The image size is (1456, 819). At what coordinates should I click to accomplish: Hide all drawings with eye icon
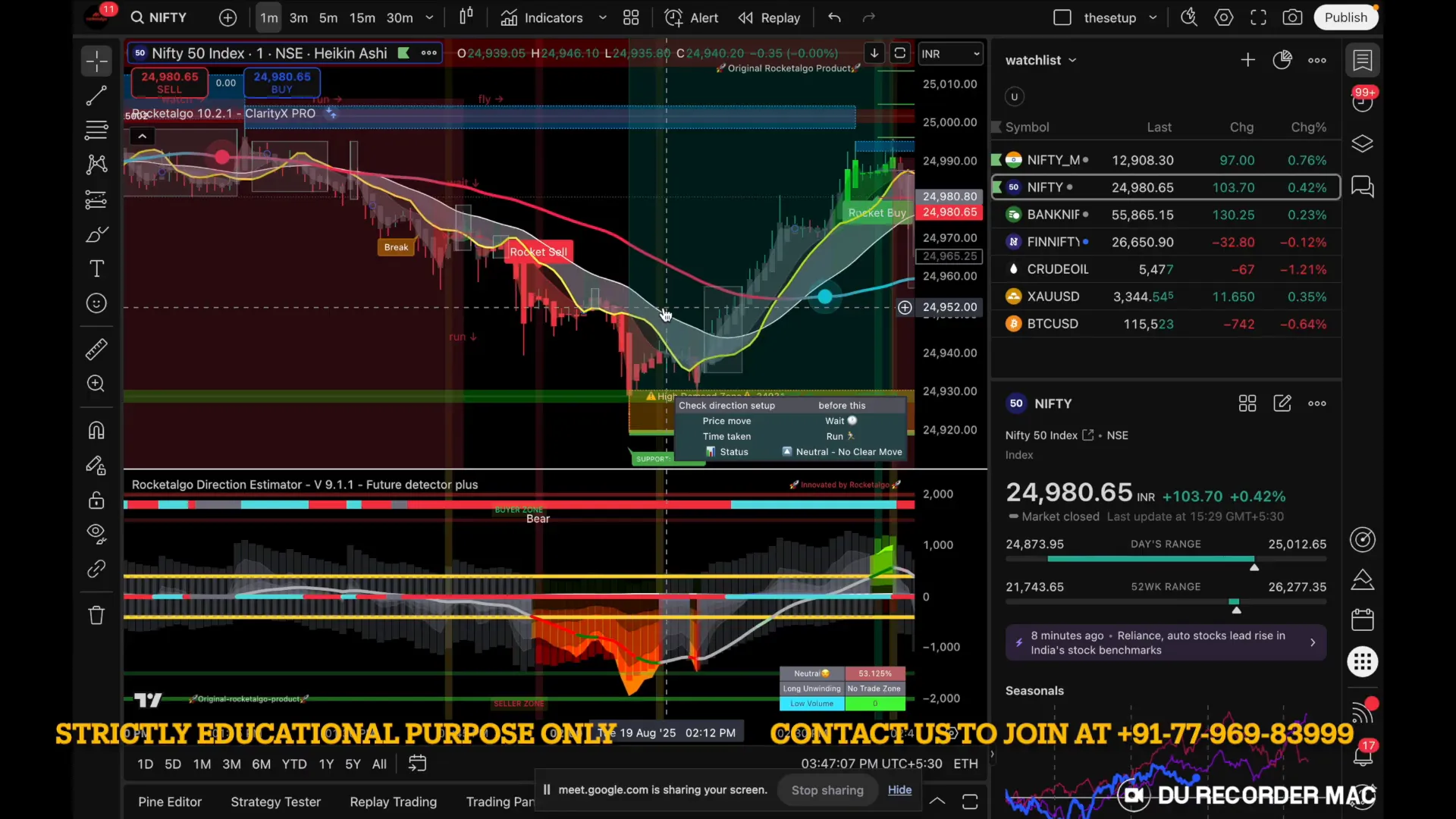click(x=96, y=534)
